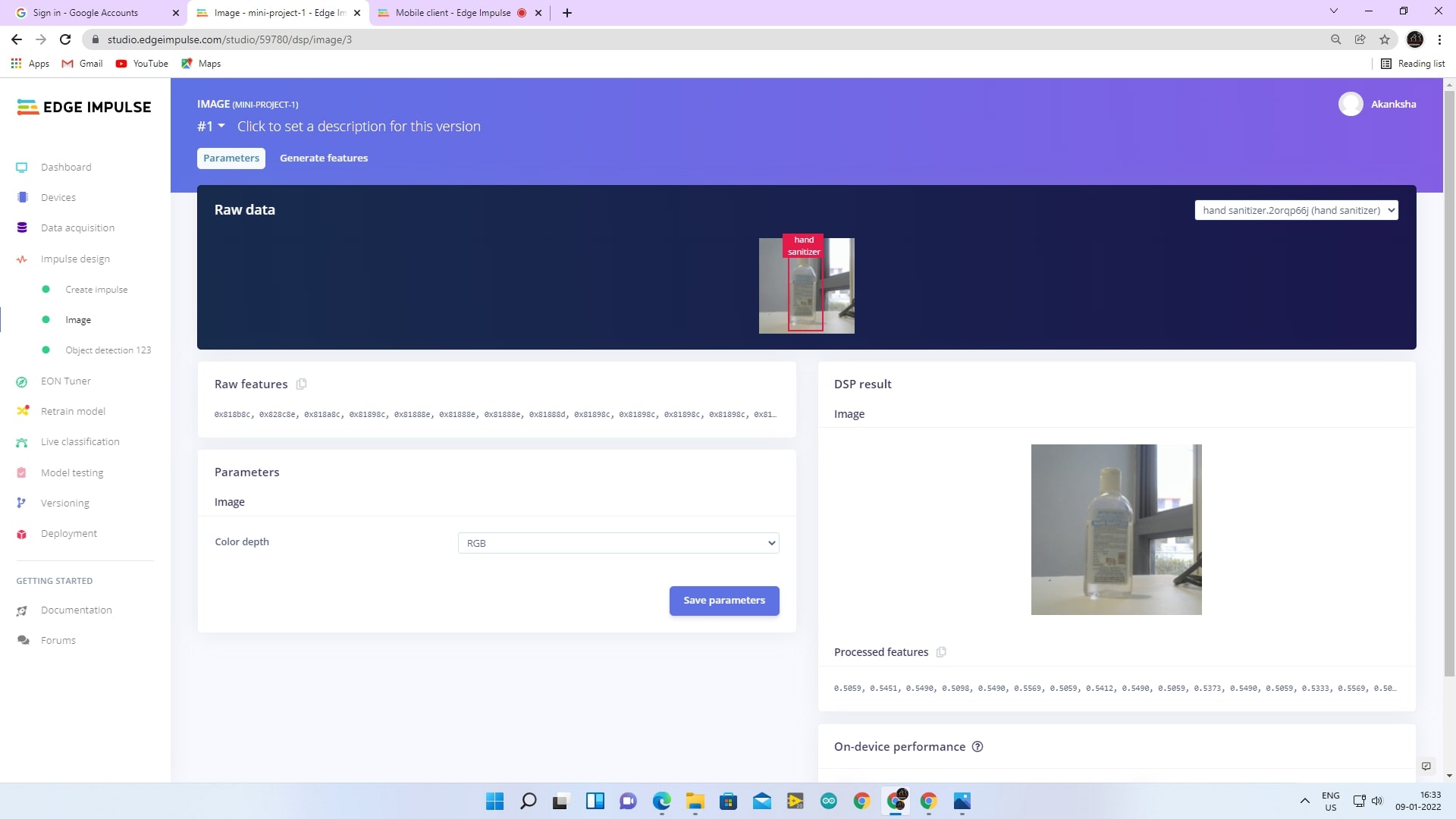Switch to the Generate features tab
Screen dimensions: 1456x819
point(324,158)
